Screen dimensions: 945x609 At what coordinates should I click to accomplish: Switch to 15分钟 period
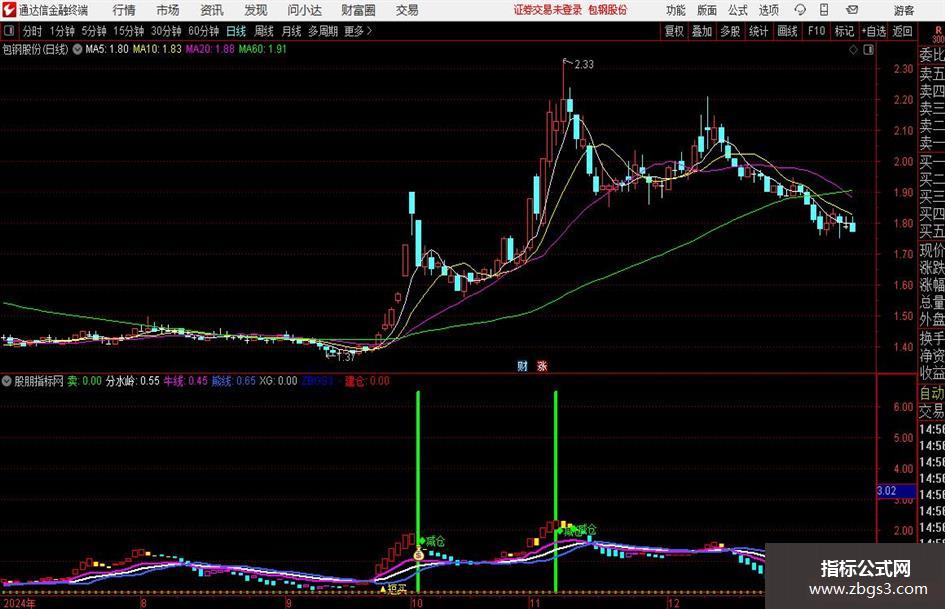pyautogui.click(x=129, y=31)
